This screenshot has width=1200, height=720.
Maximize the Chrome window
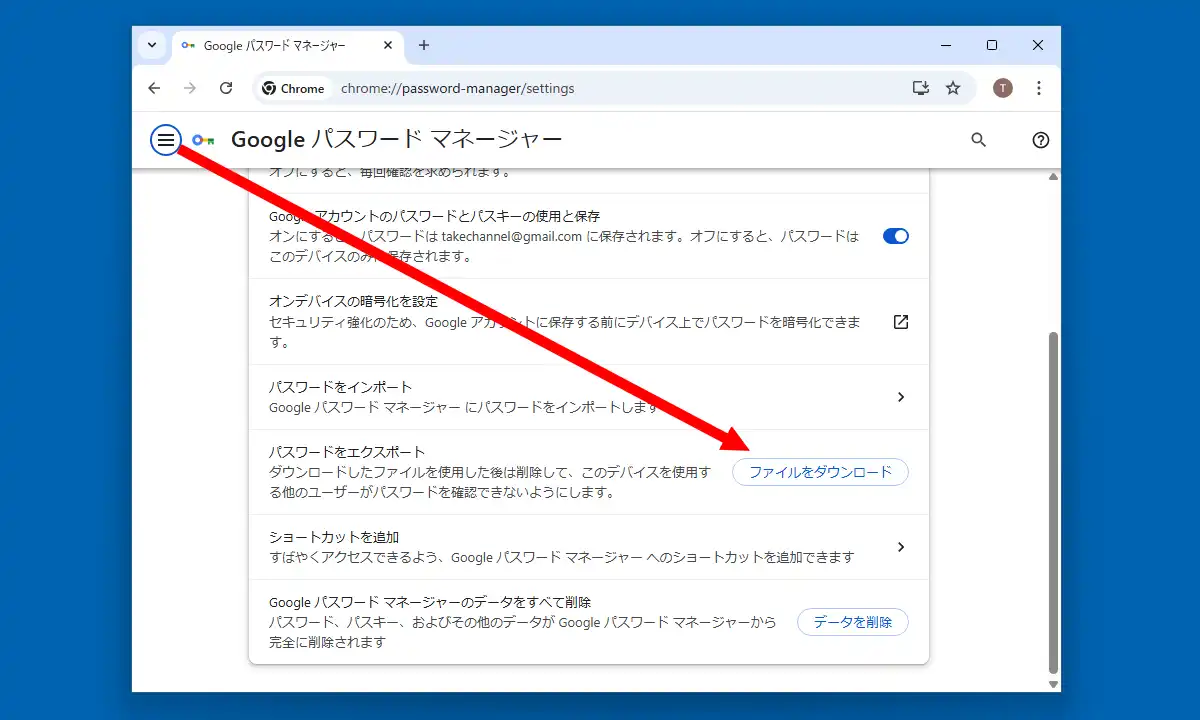pyautogui.click(x=992, y=45)
